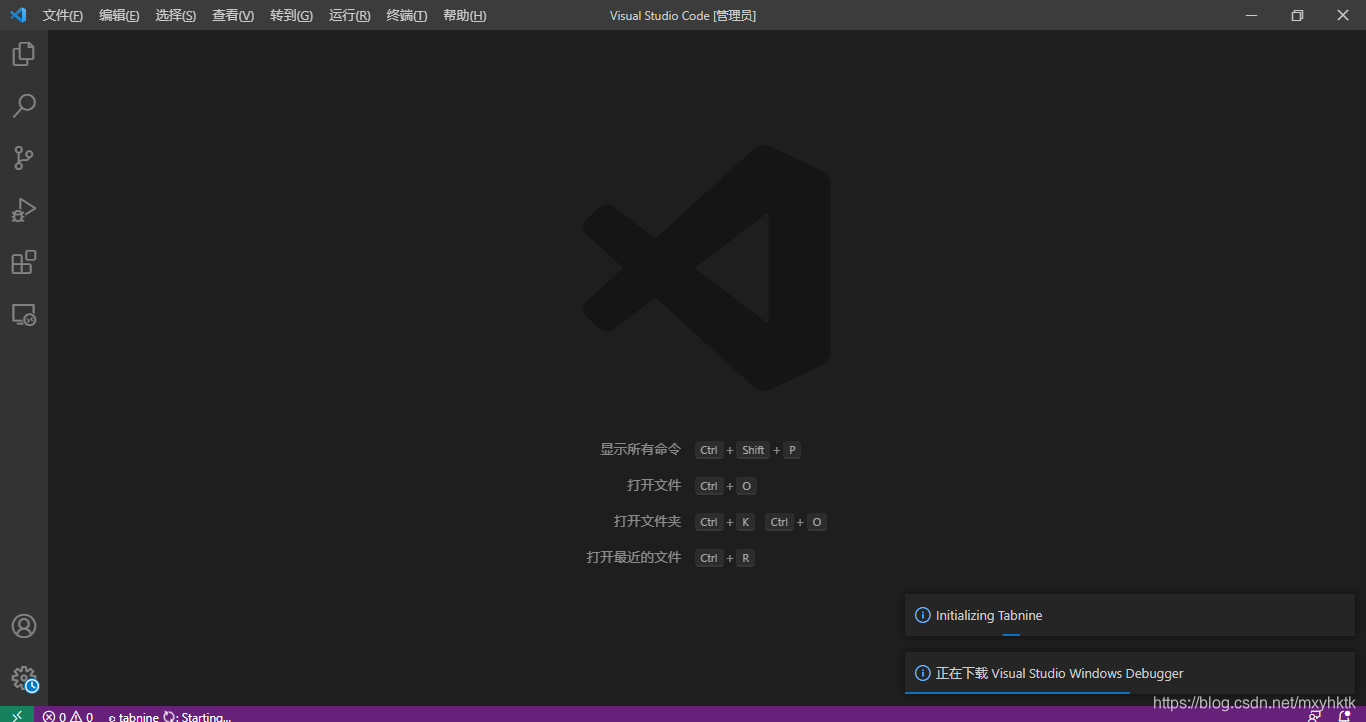This screenshot has height=722, width=1366.
Task: Click the 打开最近的文件 label
Action: (633, 558)
